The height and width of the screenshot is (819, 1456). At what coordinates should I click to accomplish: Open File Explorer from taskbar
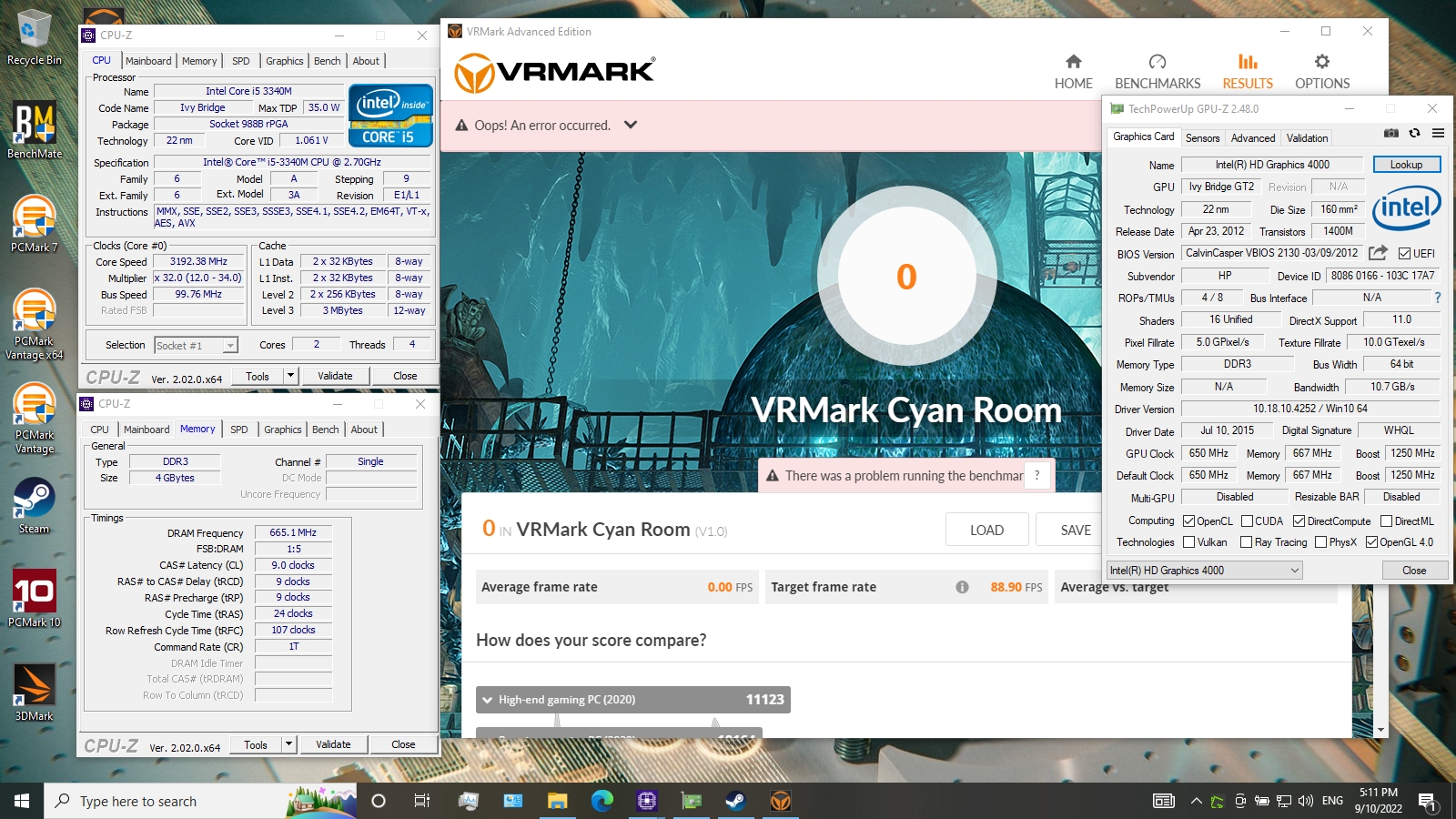click(557, 801)
